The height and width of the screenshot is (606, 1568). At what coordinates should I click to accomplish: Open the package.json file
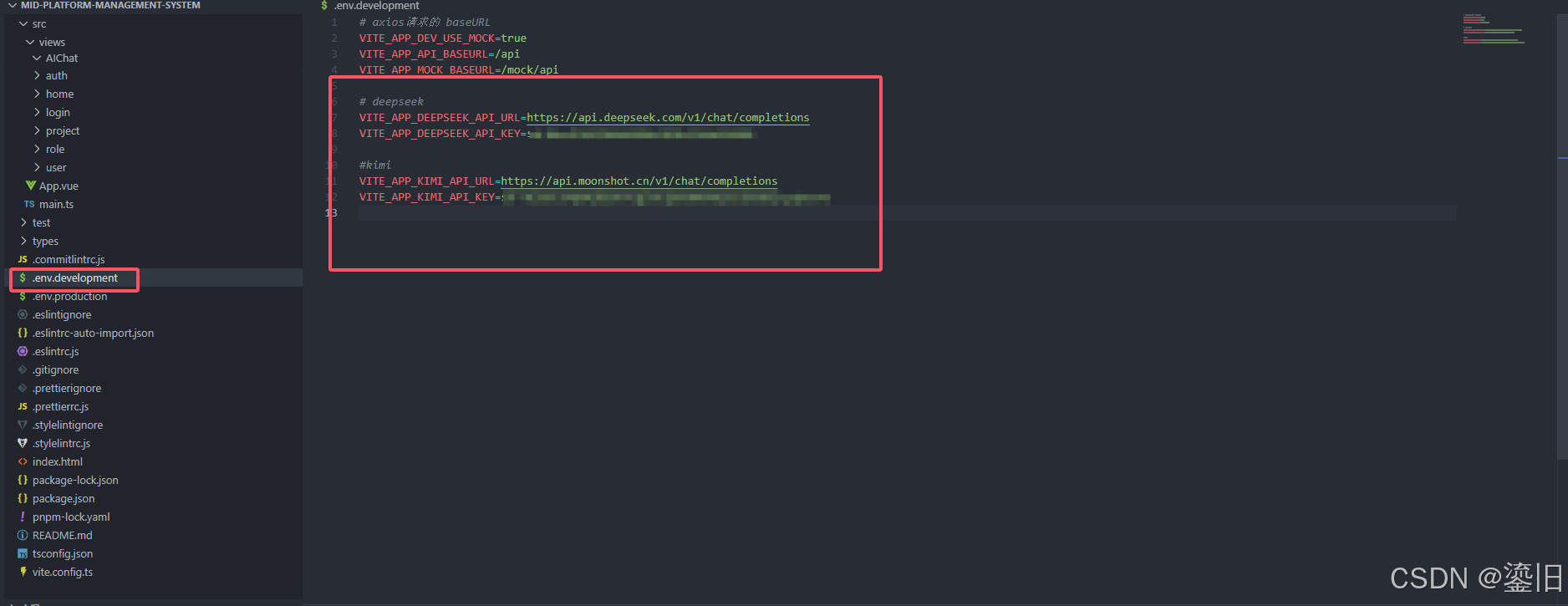[64, 498]
